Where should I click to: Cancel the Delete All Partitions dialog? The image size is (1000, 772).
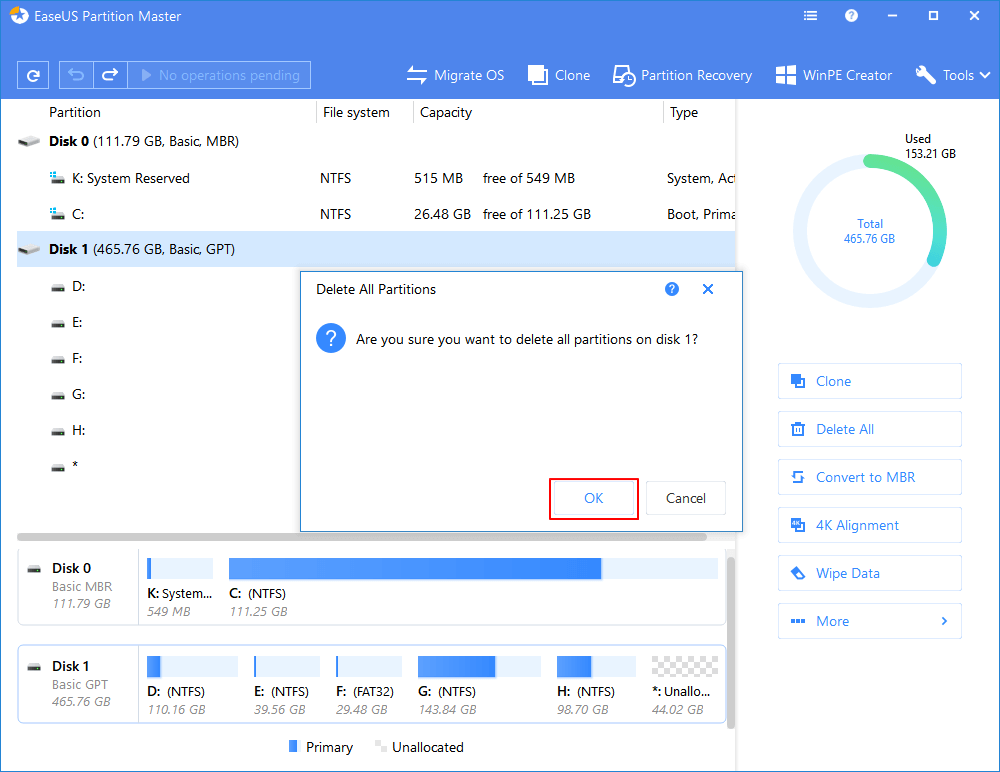point(685,497)
